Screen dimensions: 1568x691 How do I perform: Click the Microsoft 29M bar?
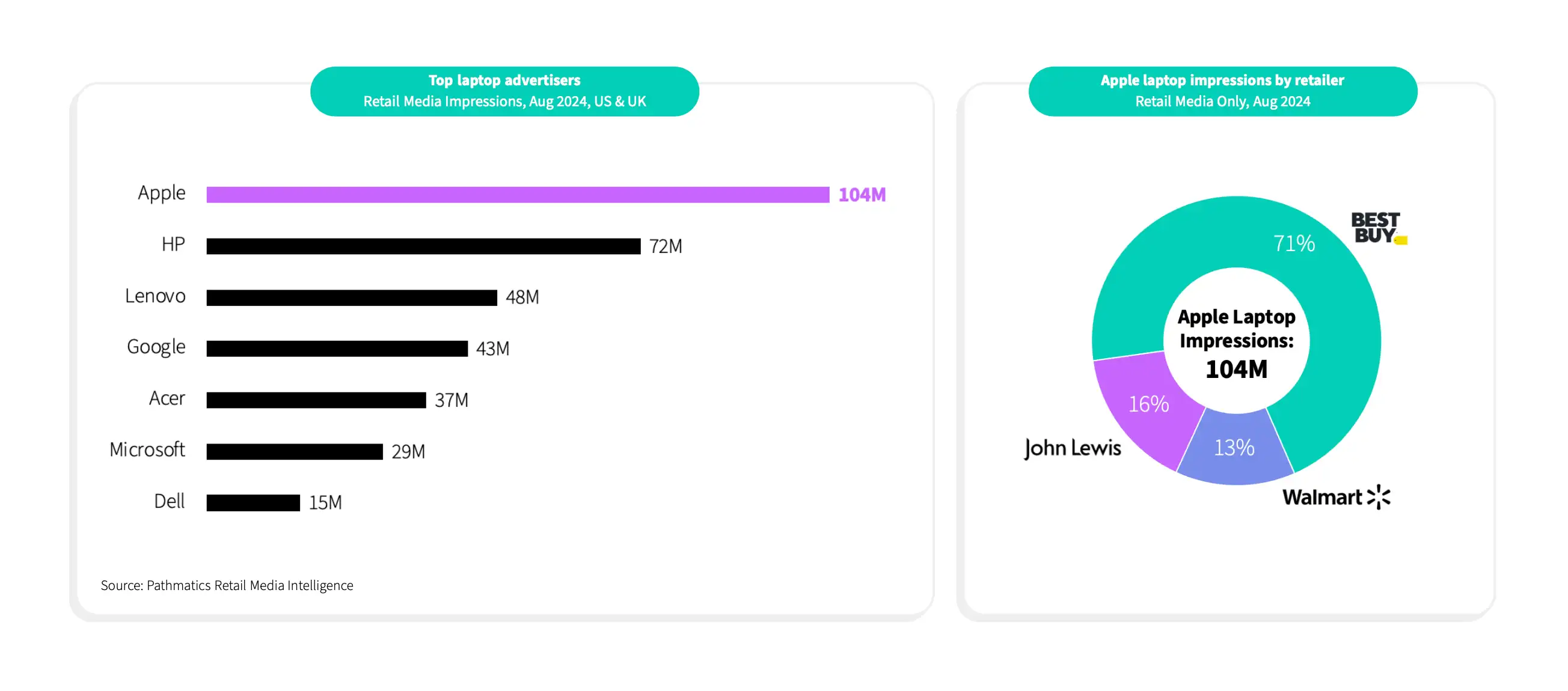(x=294, y=451)
